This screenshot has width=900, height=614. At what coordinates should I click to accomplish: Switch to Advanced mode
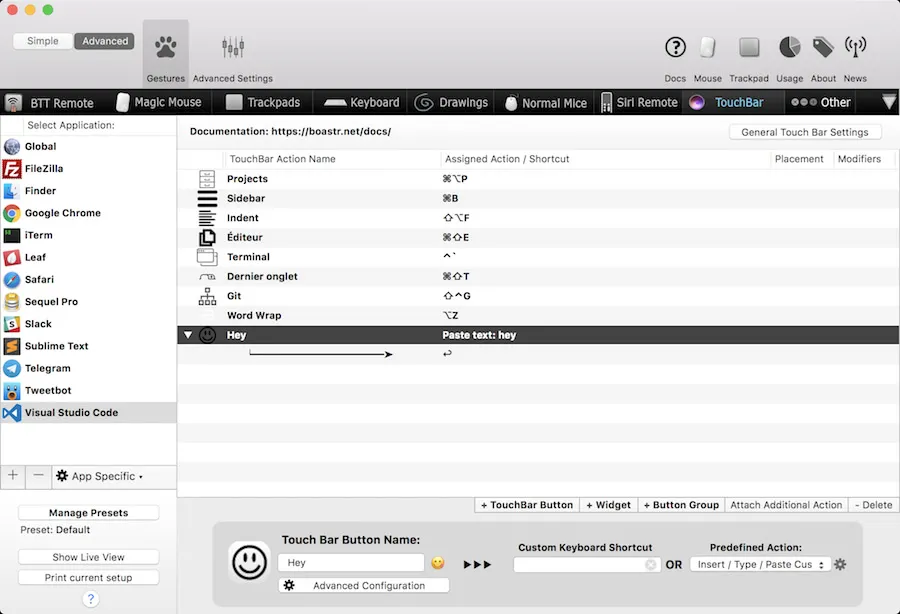tap(104, 41)
